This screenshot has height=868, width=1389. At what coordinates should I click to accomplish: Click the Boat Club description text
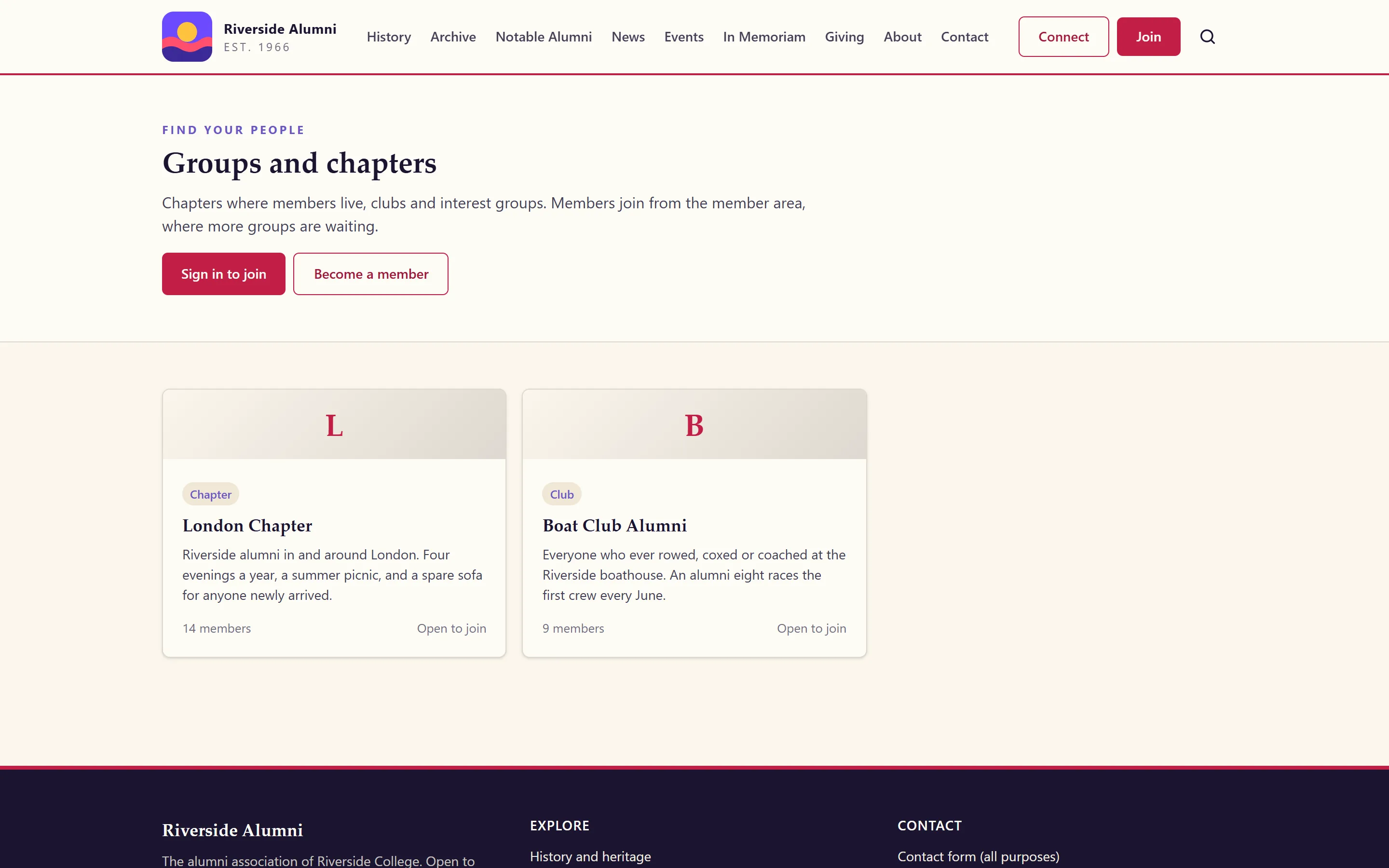(x=694, y=575)
